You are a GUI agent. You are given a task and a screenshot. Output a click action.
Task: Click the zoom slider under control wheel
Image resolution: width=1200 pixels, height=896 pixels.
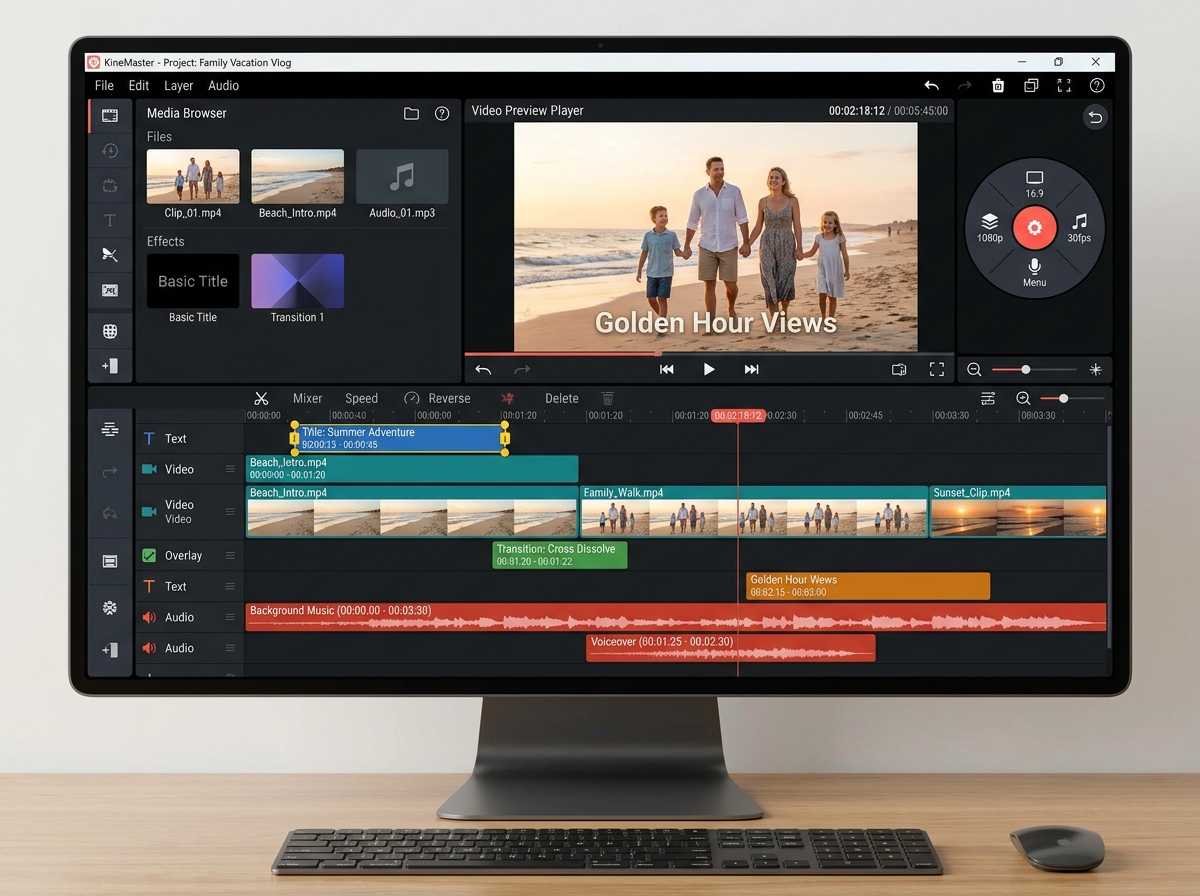[x=1034, y=370]
